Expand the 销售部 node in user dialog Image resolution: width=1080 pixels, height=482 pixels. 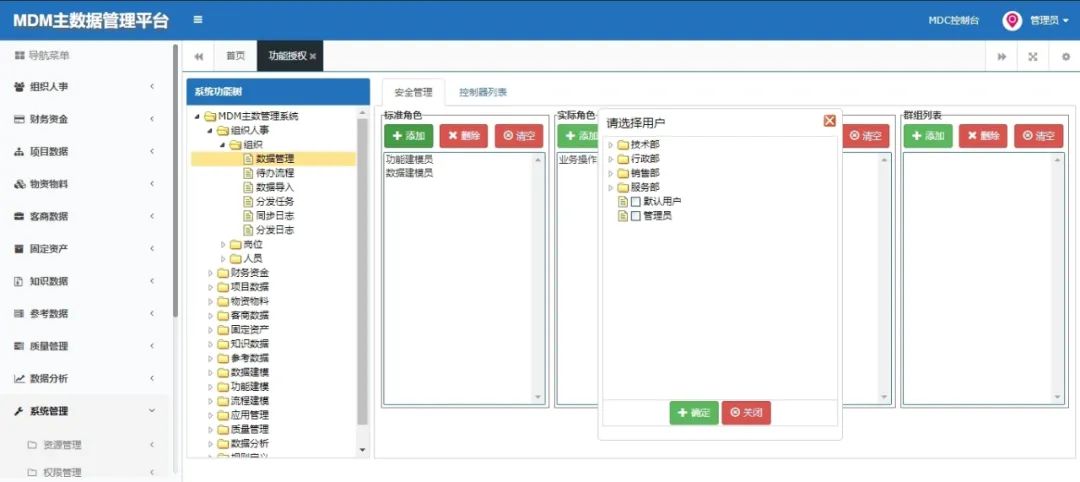click(x=610, y=173)
